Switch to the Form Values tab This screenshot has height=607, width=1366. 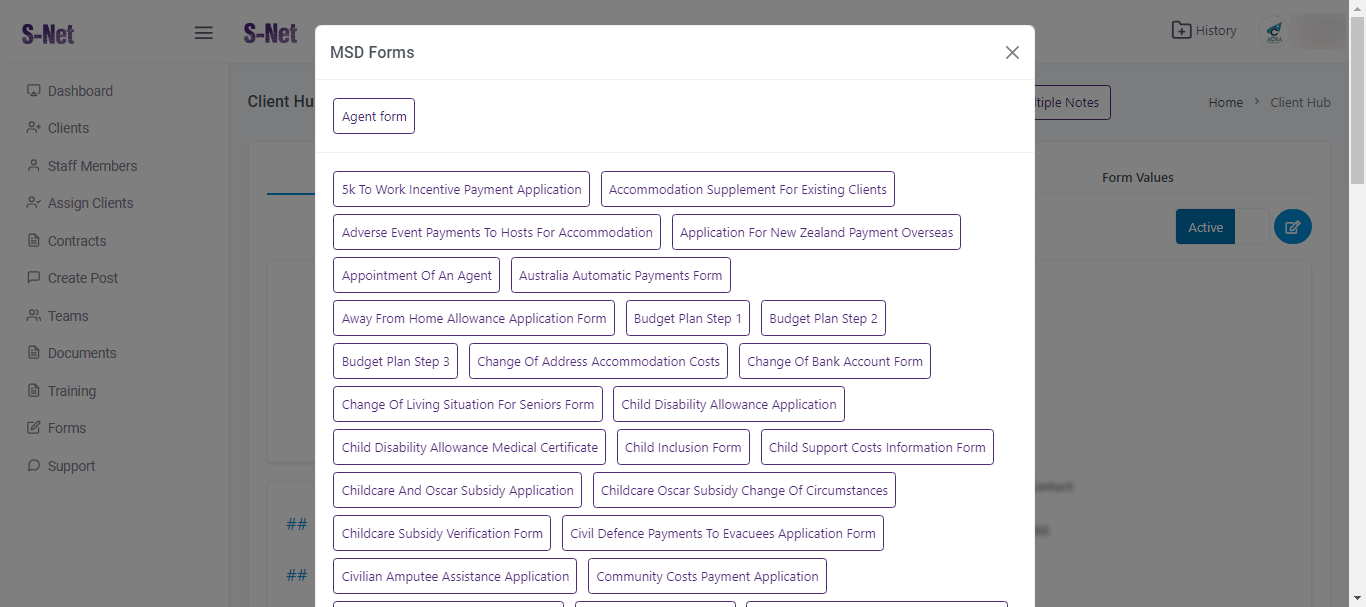[x=1137, y=178]
